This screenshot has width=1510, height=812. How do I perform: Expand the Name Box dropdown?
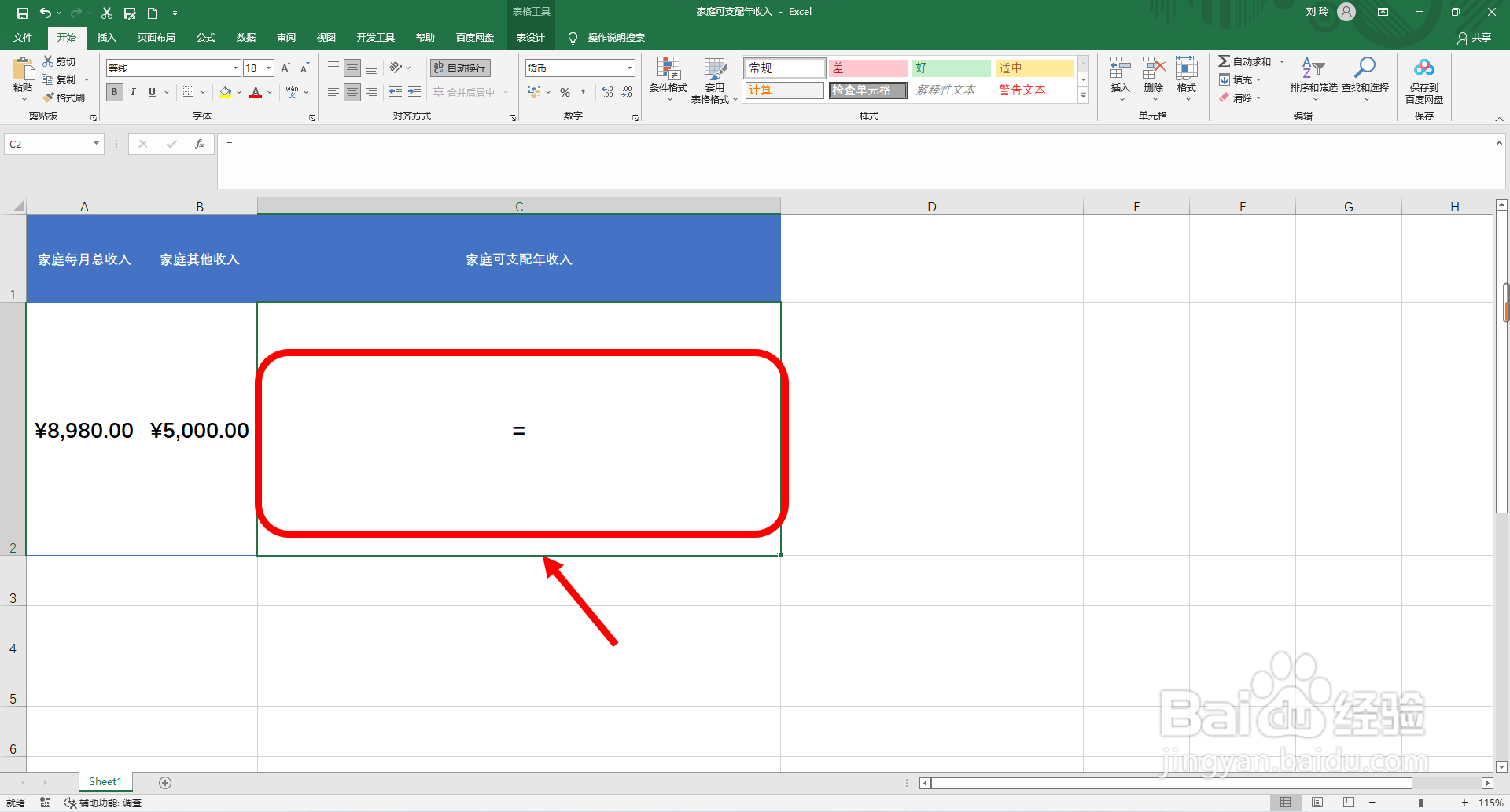coord(96,144)
